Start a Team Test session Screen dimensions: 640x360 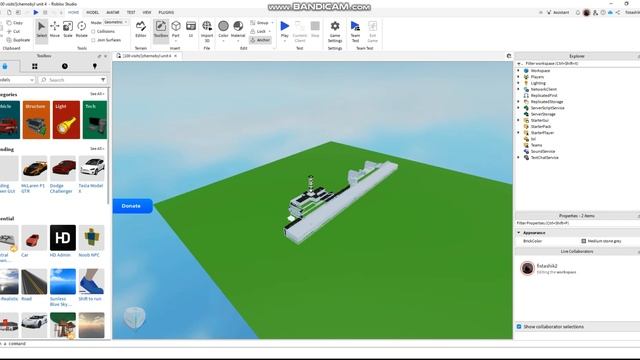click(355, 31)
